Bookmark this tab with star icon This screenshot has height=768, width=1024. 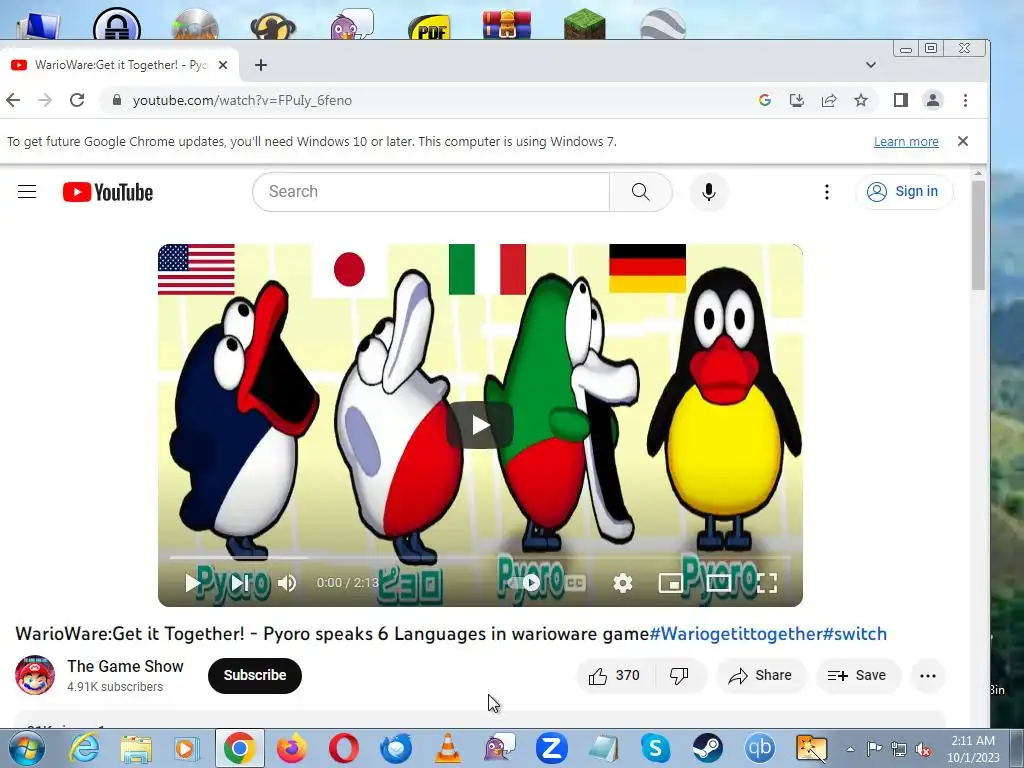pos(861,100)
